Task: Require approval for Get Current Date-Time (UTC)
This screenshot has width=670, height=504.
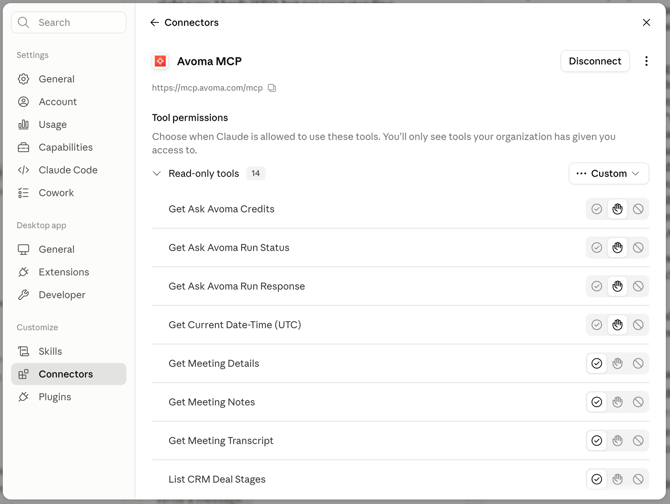Action: point(617,325)
